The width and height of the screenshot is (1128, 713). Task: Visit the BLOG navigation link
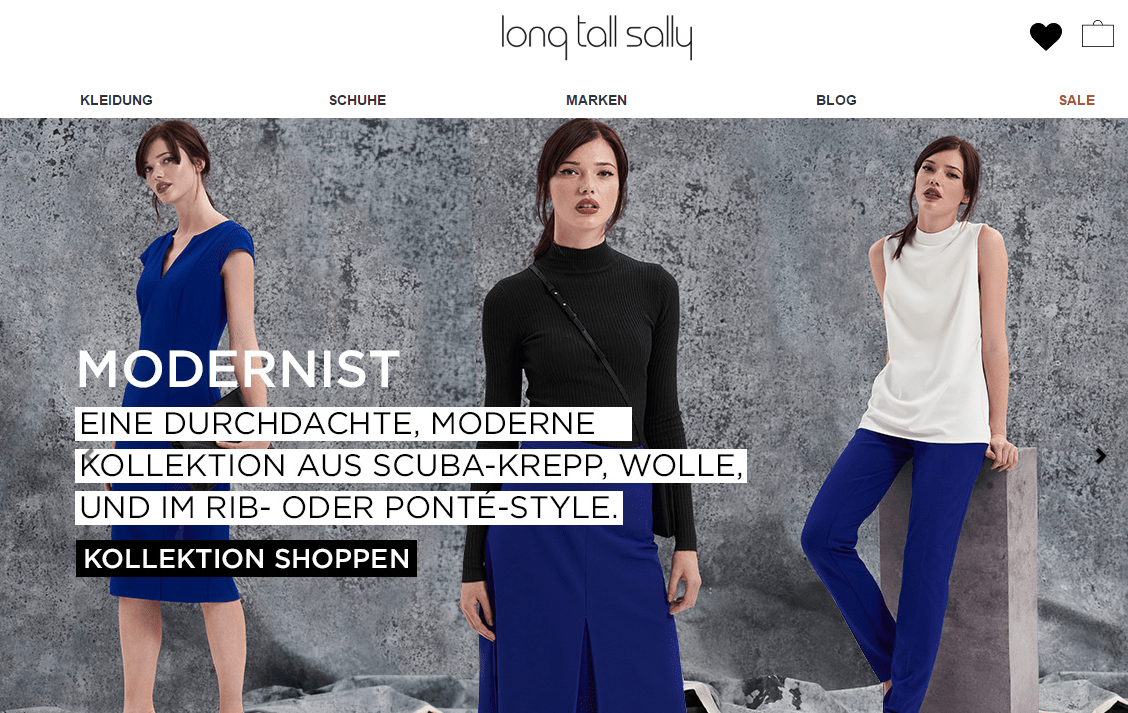(x=836, y=100)
